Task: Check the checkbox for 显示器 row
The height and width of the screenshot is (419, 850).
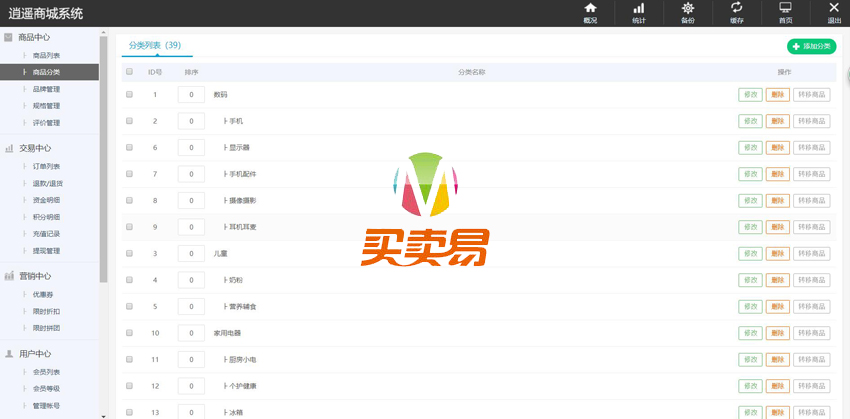Action: point(129,147)
